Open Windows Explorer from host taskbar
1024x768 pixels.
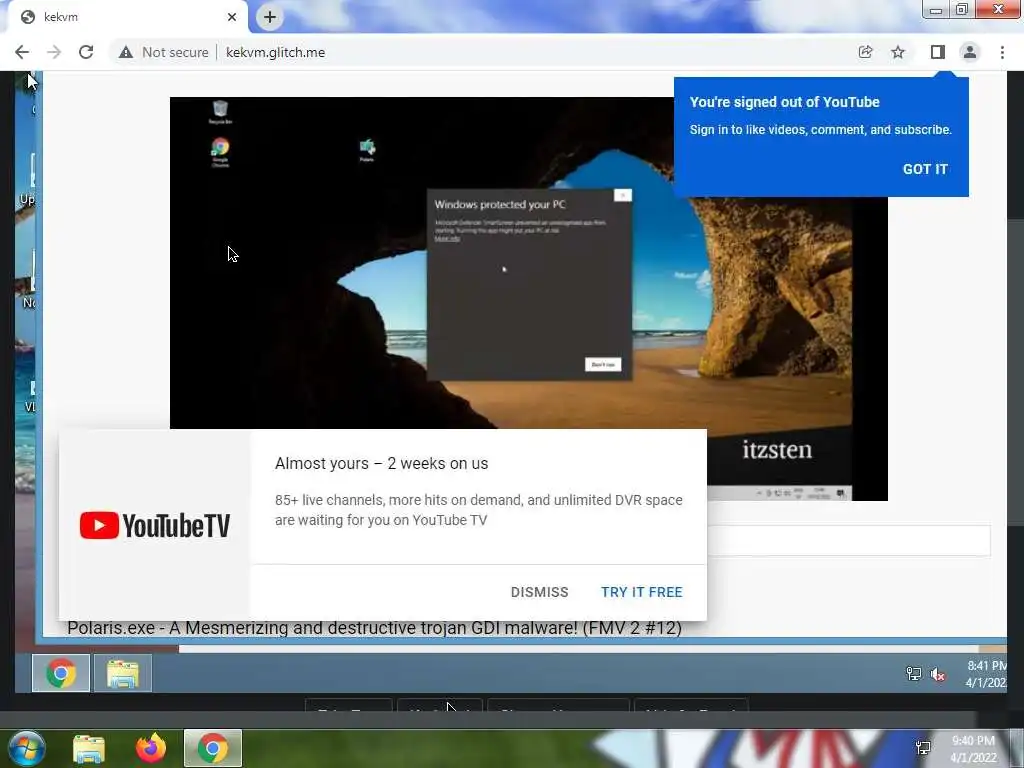point(89,748)
